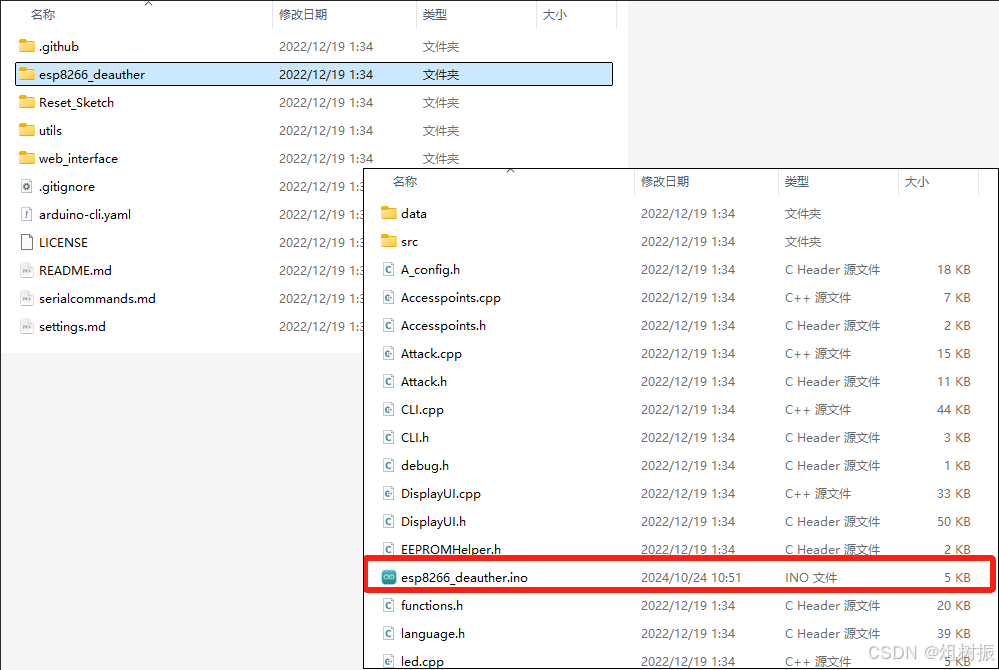This screenshot has height=670, width=999.
Task: Click the Accesspoints.cpp file icon
Action: pos(389,297)
